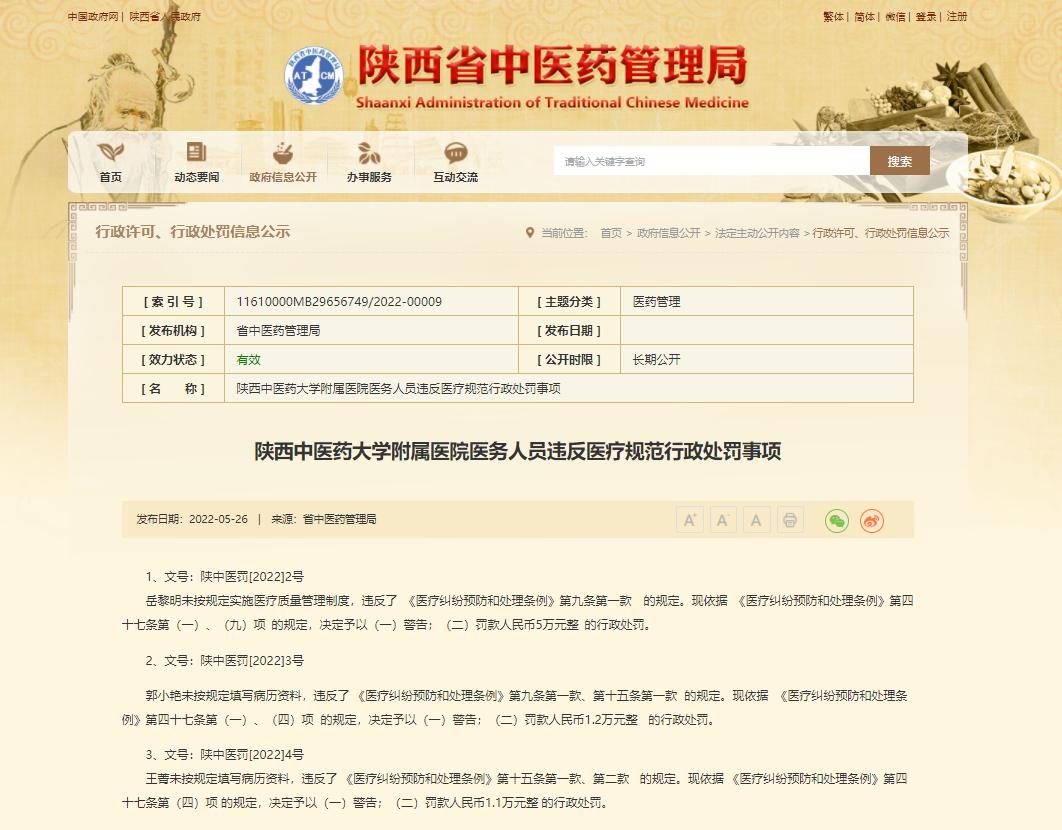The image size is (1062, 830).
Task: Click the 办事服务 herb icon
Action: [x=369, y=152]
